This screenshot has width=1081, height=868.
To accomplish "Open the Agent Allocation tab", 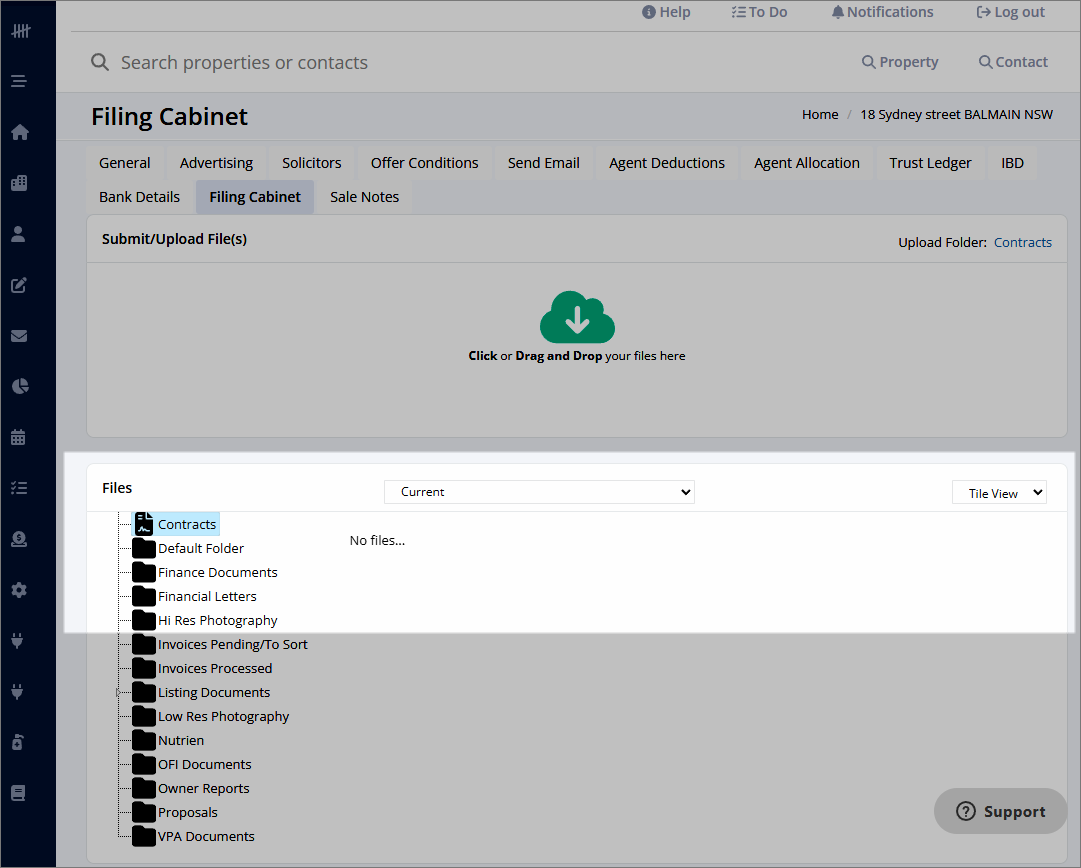I will pyautogui.click(x=807, y=163).
